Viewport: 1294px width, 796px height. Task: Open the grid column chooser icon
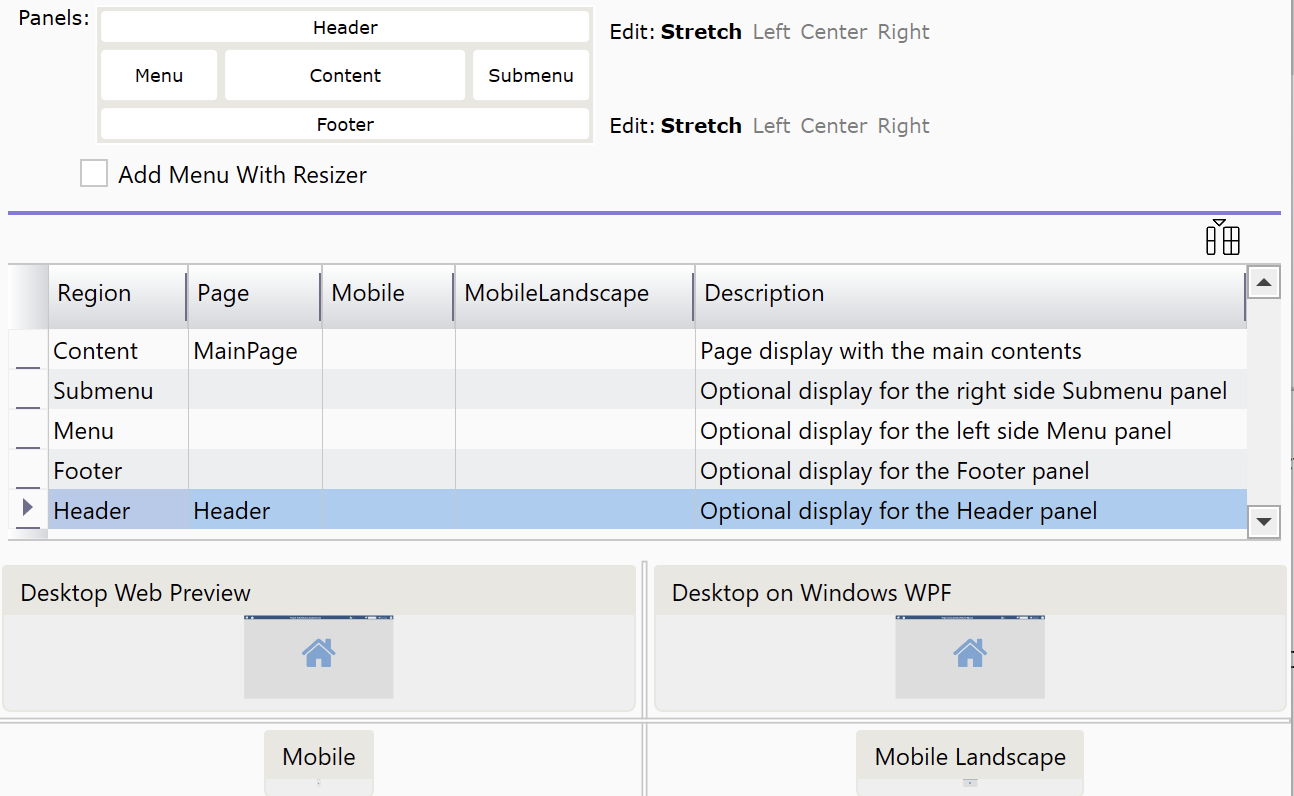click(1222, 238)
